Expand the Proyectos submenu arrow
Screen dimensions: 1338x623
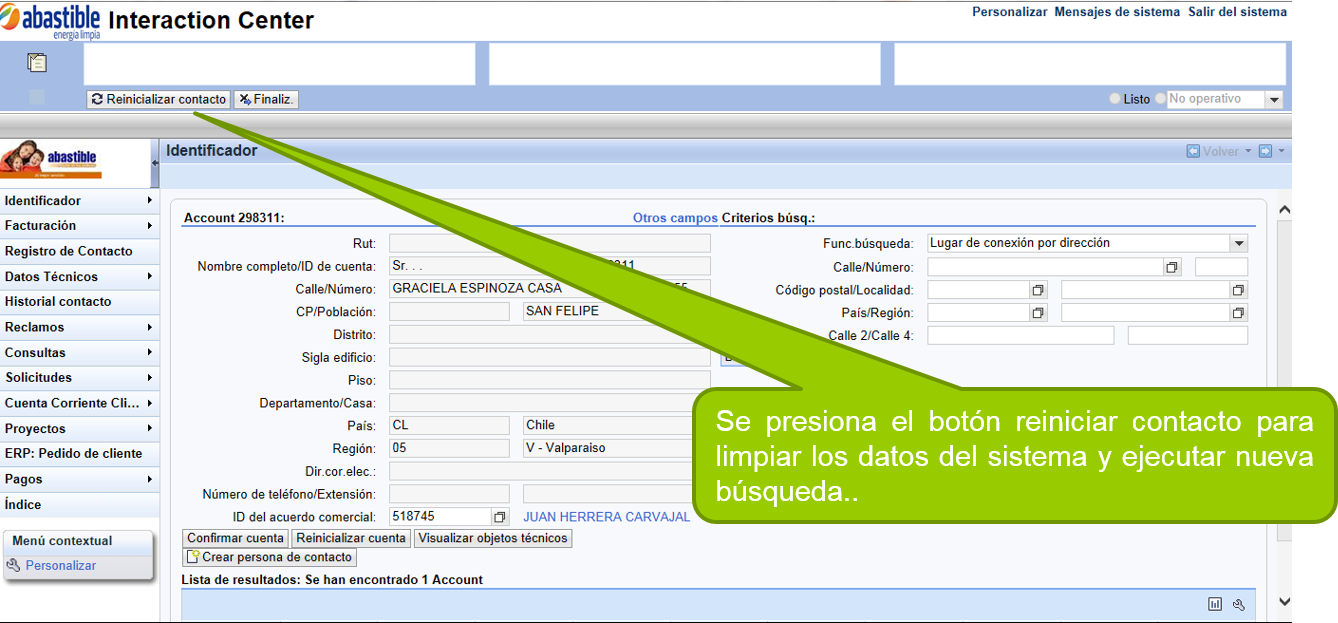149,428
